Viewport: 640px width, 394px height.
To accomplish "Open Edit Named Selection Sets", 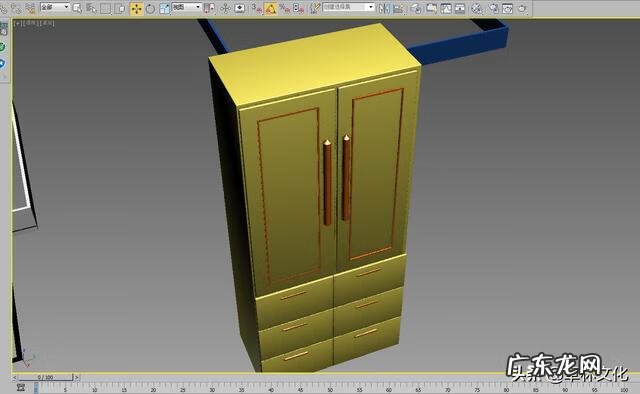I will click(315, 9).
